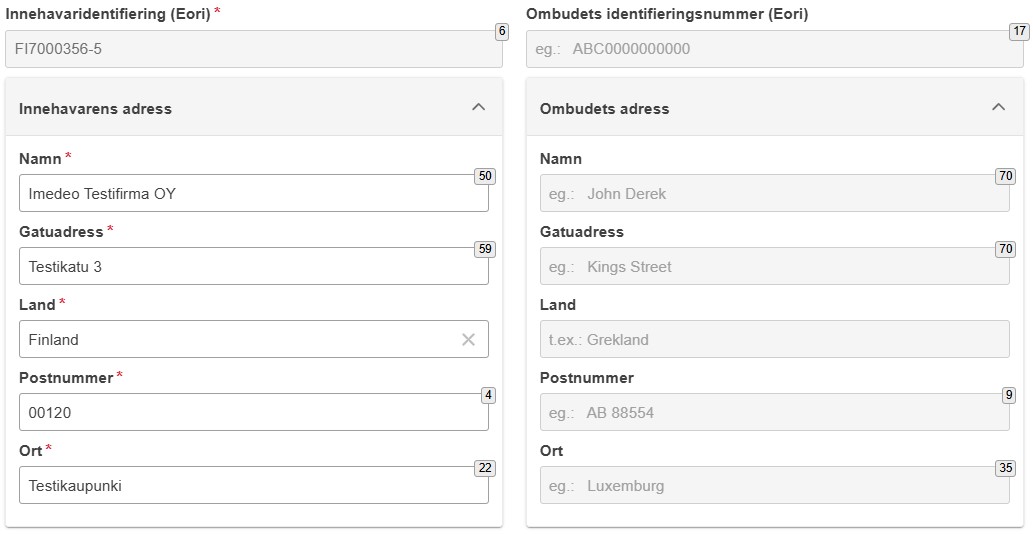Viewport: 1033px width, 534px height.
Task: Click the Gatuadress field with Testikatu 3
Action: 254,266
